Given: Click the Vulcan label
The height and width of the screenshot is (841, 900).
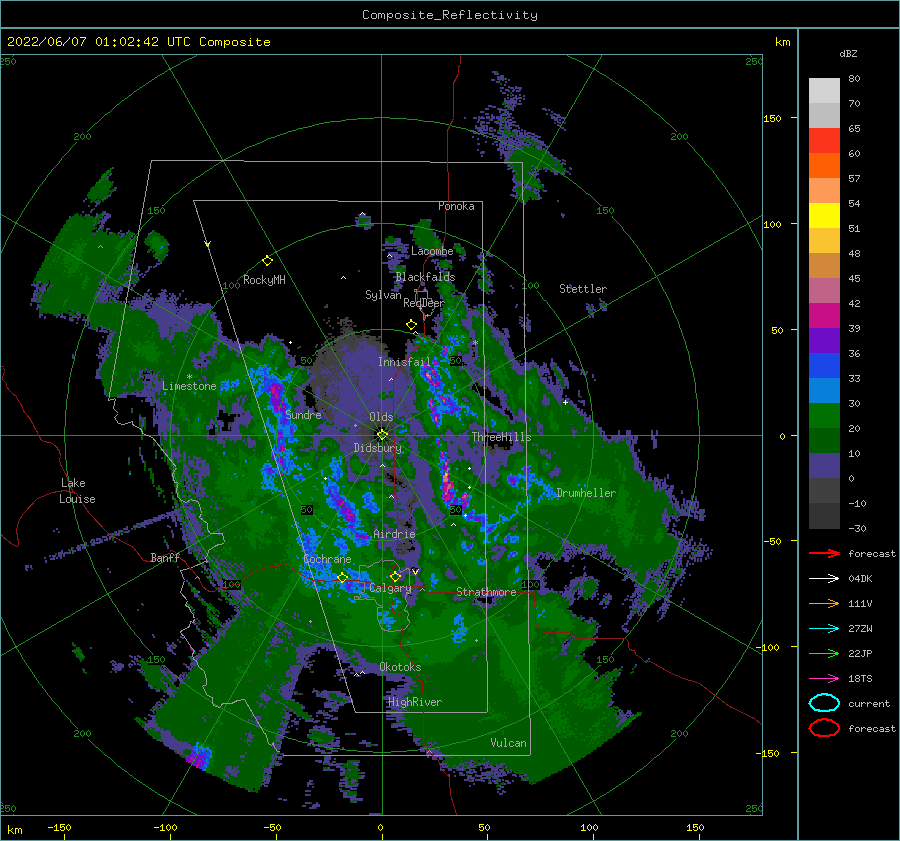Looking at the screenshot, I should point(508,743).
